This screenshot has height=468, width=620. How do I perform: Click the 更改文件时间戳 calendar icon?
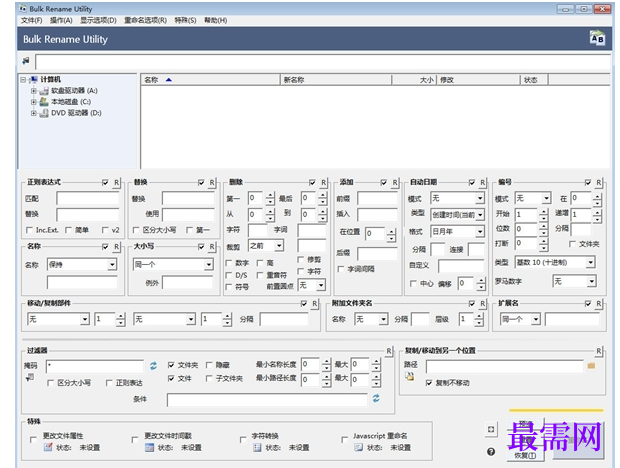click(x=149, y=447)
